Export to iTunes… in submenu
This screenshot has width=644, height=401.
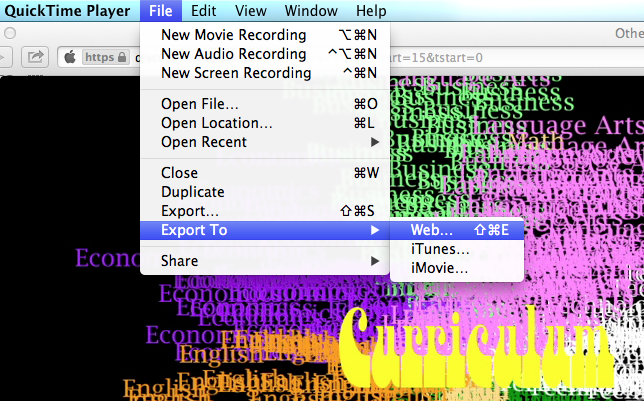point(457,249)
